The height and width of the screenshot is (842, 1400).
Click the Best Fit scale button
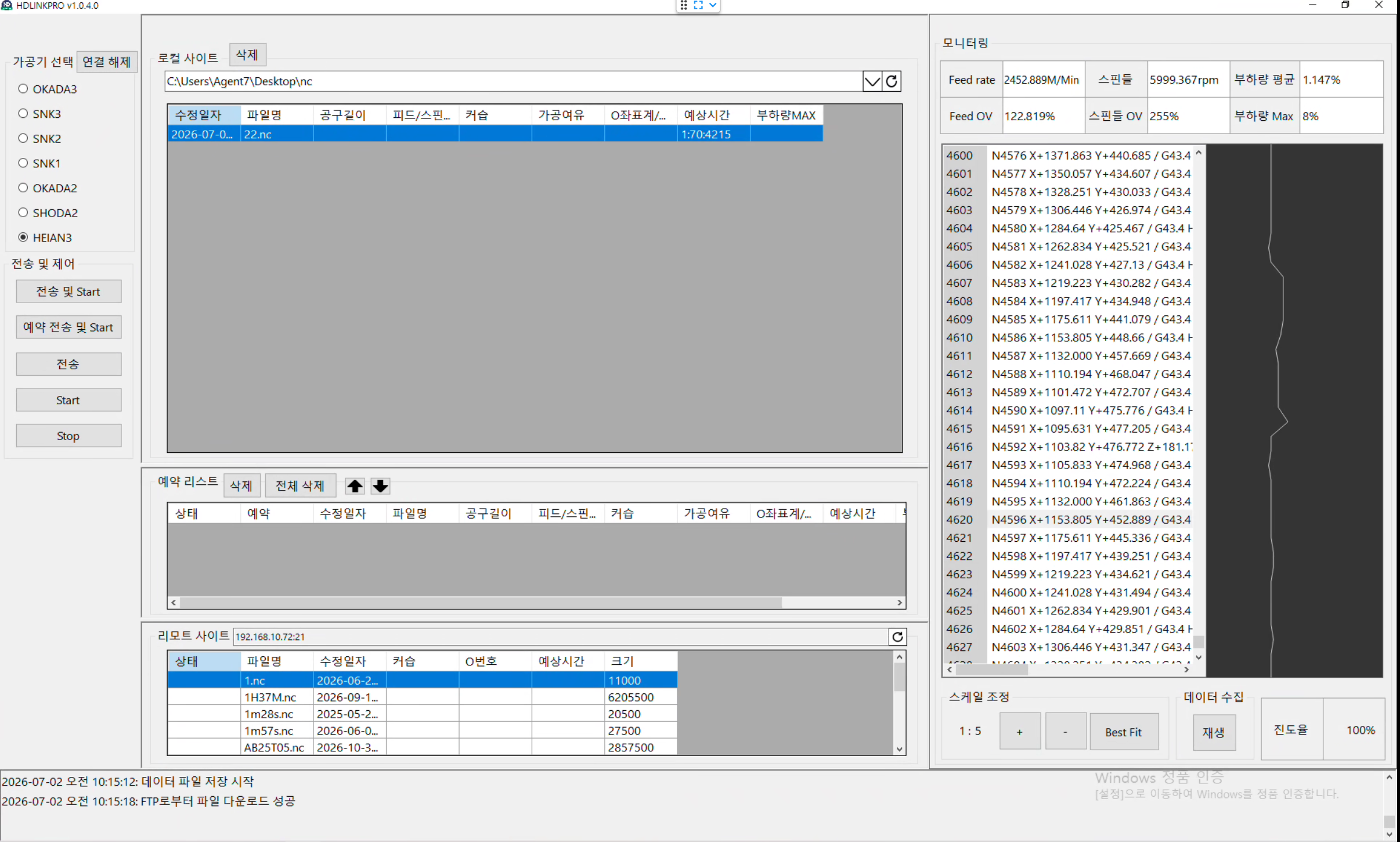[x=1123, y=732]
